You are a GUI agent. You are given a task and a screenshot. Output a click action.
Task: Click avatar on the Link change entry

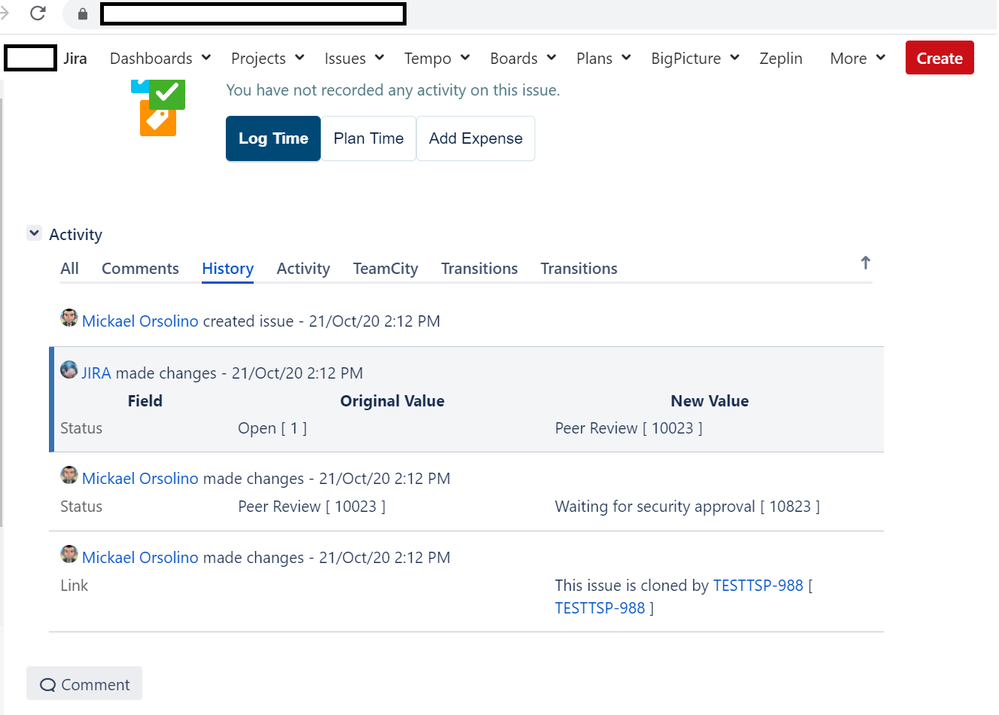(x=69, y=554)
